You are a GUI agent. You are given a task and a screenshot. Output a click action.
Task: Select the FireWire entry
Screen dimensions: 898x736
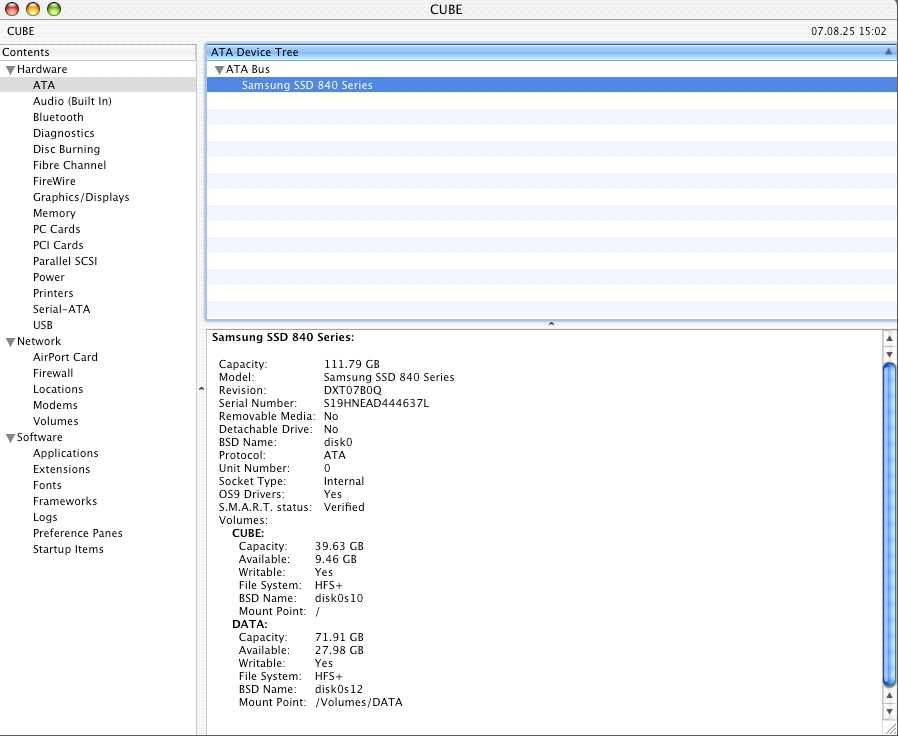click(54, 181)
